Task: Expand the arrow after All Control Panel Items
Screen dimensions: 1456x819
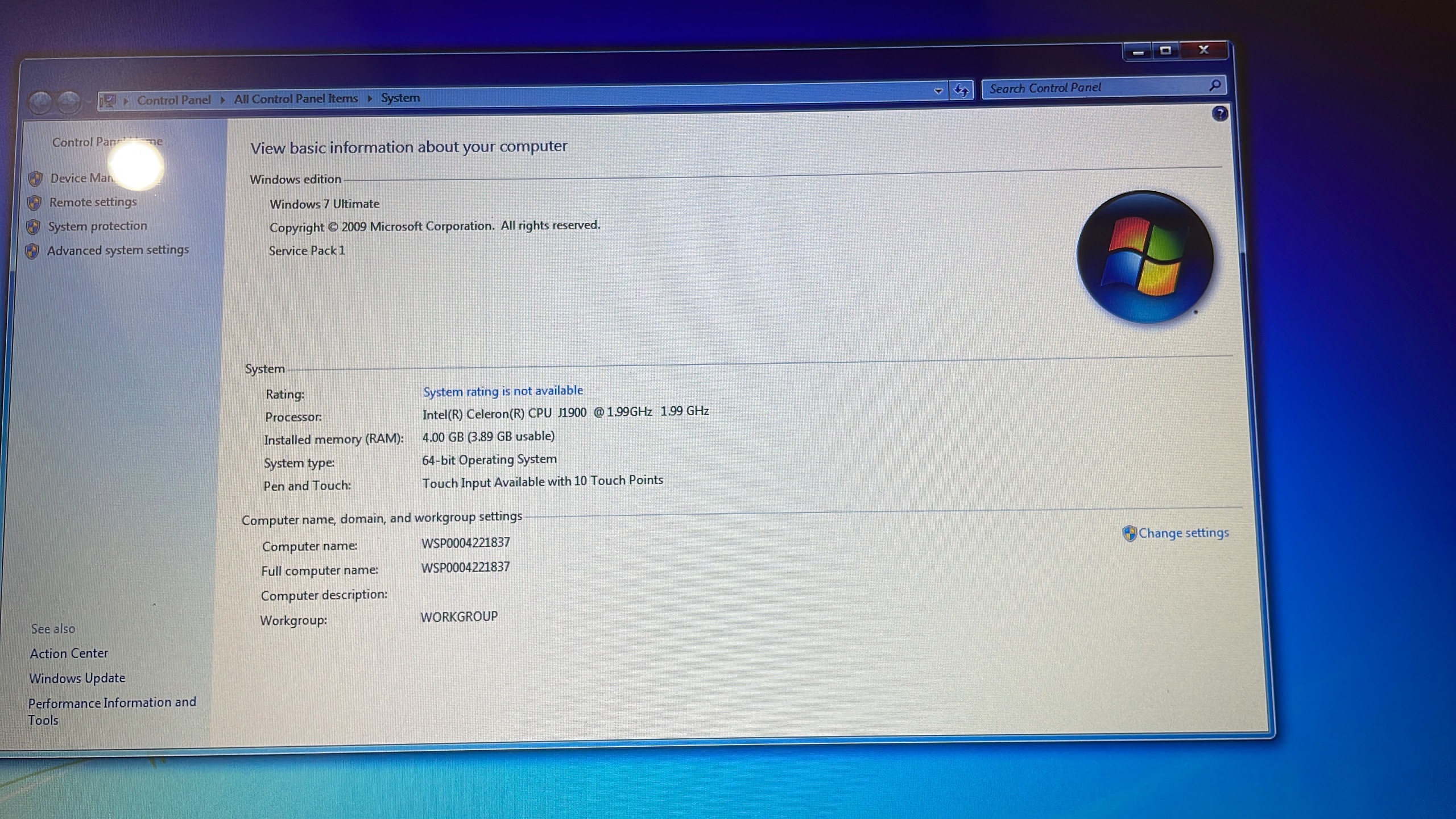Action: point(370,98)
